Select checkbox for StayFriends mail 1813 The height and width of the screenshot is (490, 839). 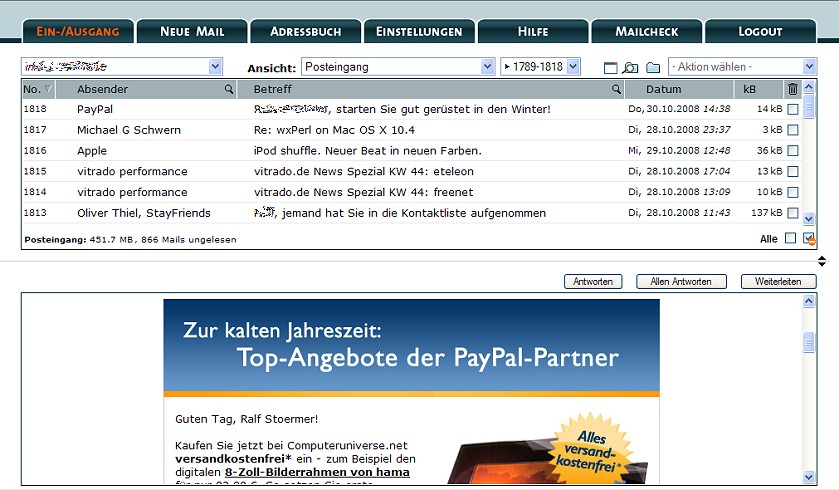(x=793, y=213)
